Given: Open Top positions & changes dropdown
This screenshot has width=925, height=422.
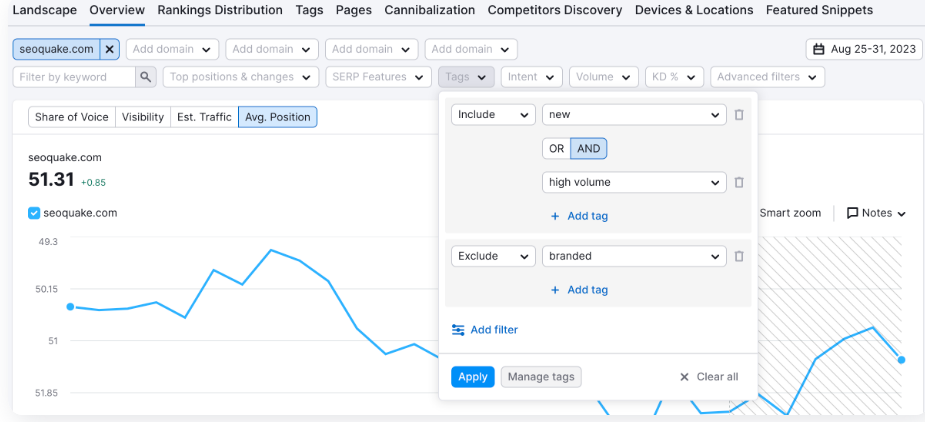Looking at the screenshot, I should [x=241, y=77].
